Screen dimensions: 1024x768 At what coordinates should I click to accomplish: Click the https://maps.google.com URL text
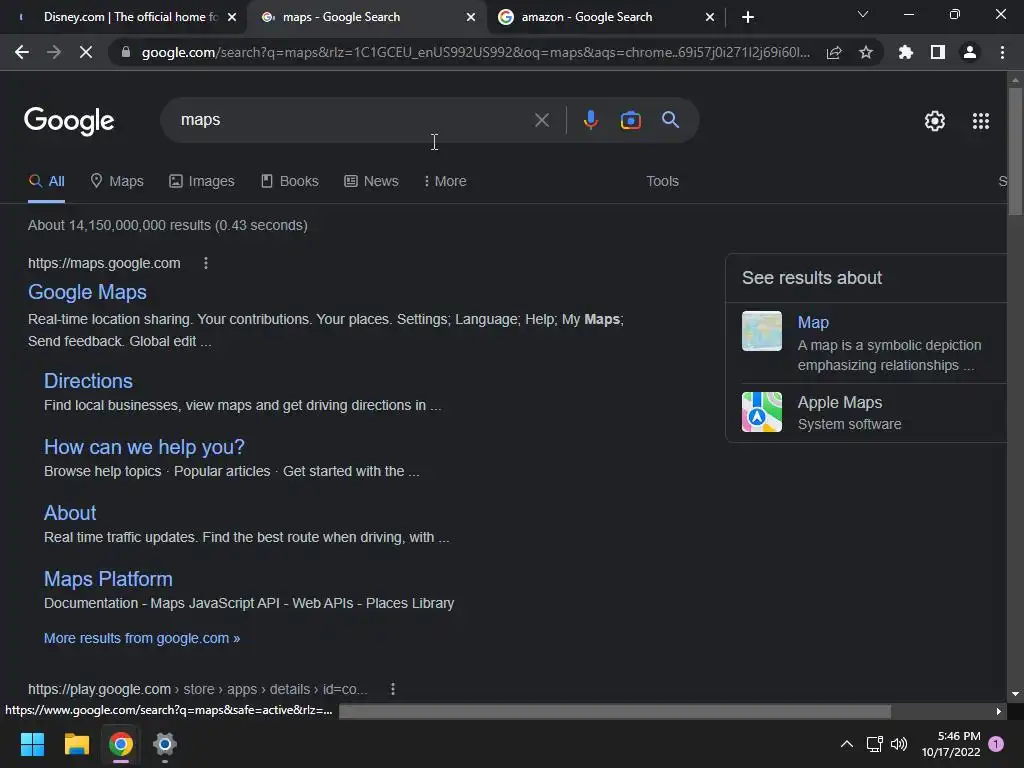point(104,263)
